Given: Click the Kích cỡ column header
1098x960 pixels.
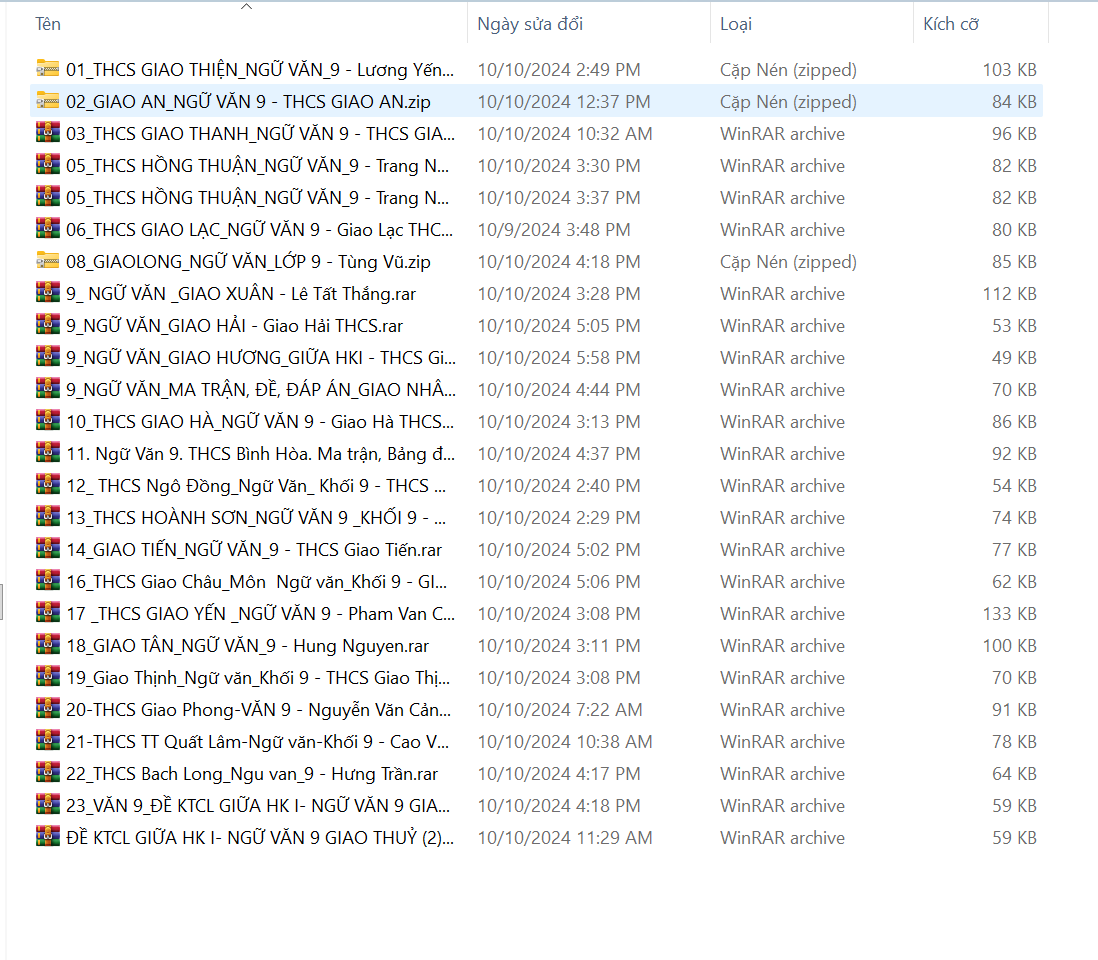Looking at the screenshot, I should pos(950,24).
